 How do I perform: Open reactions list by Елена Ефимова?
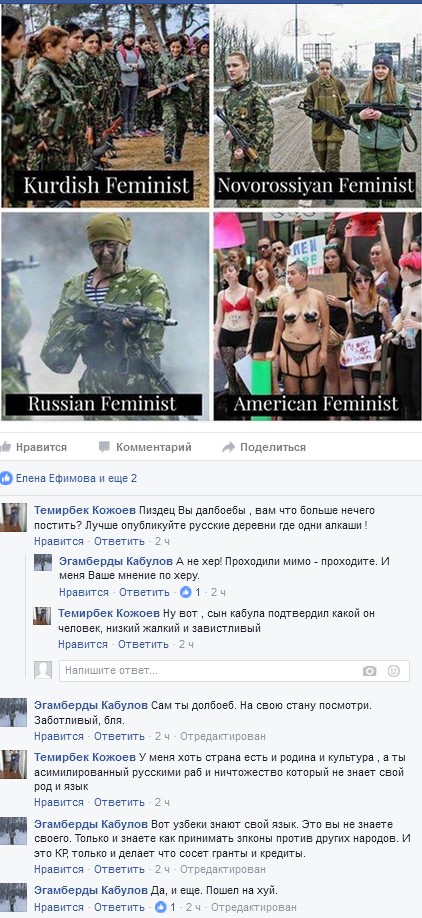point(6,478)
